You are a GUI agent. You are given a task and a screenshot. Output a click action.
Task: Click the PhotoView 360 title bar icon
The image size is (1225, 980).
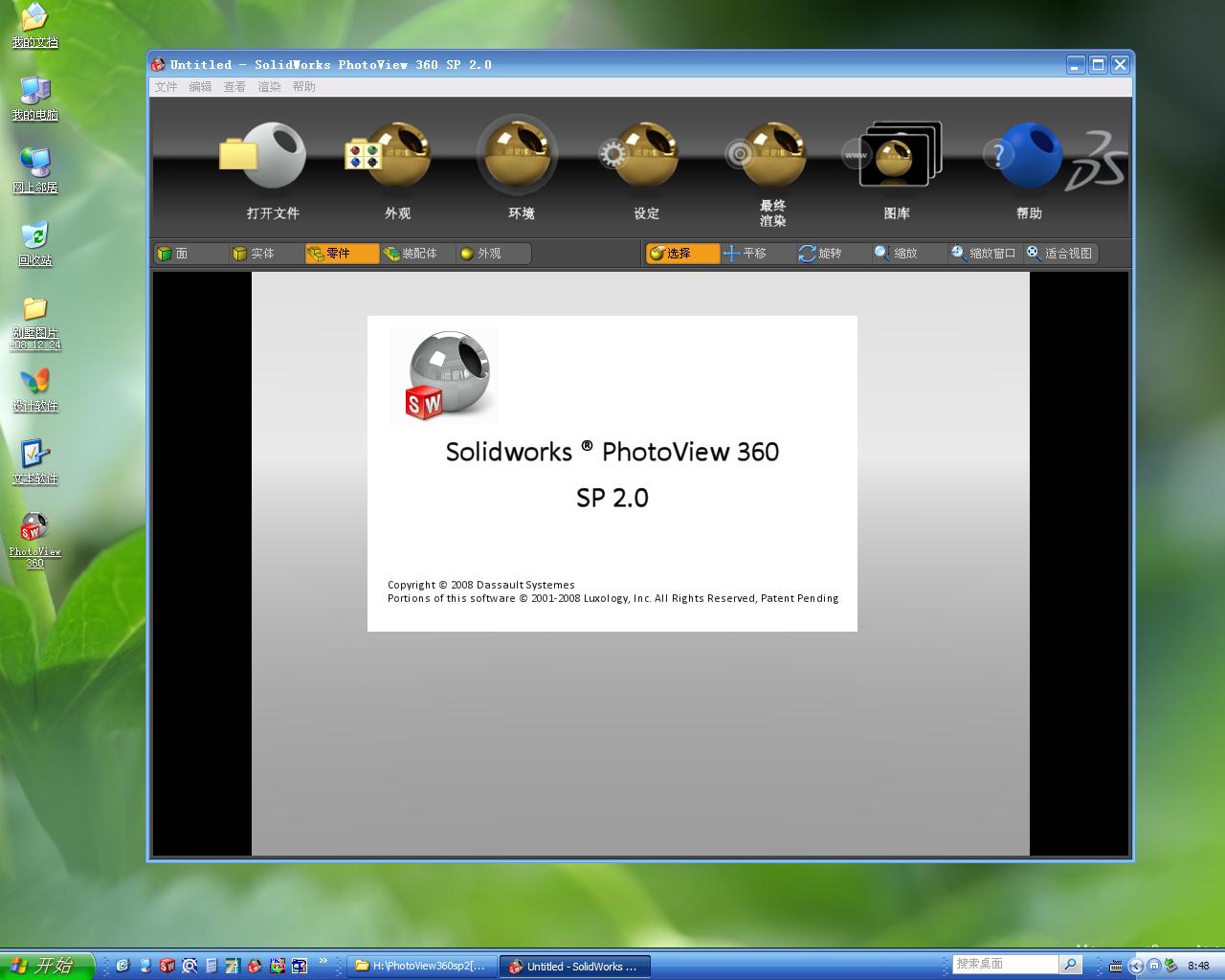click(158, 65)
